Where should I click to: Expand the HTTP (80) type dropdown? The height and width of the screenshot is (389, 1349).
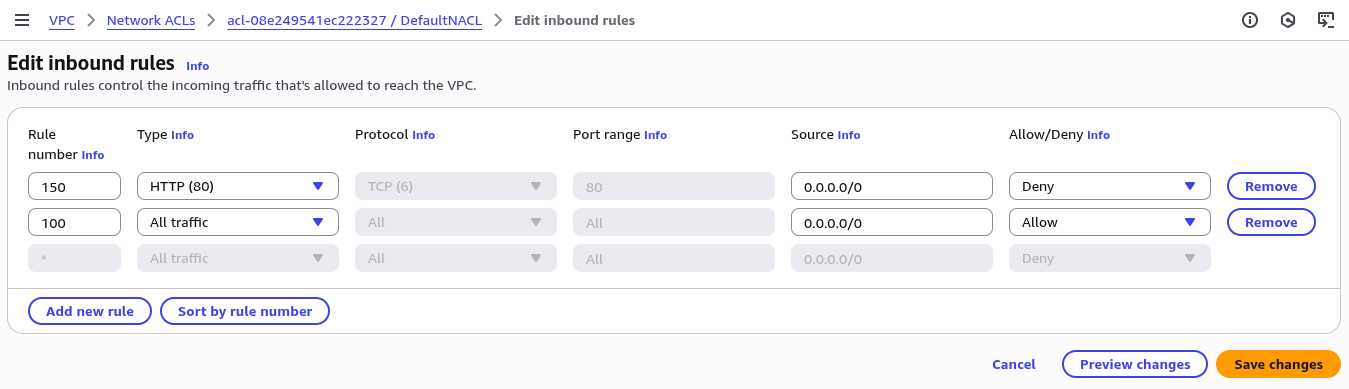pos(238,186)
